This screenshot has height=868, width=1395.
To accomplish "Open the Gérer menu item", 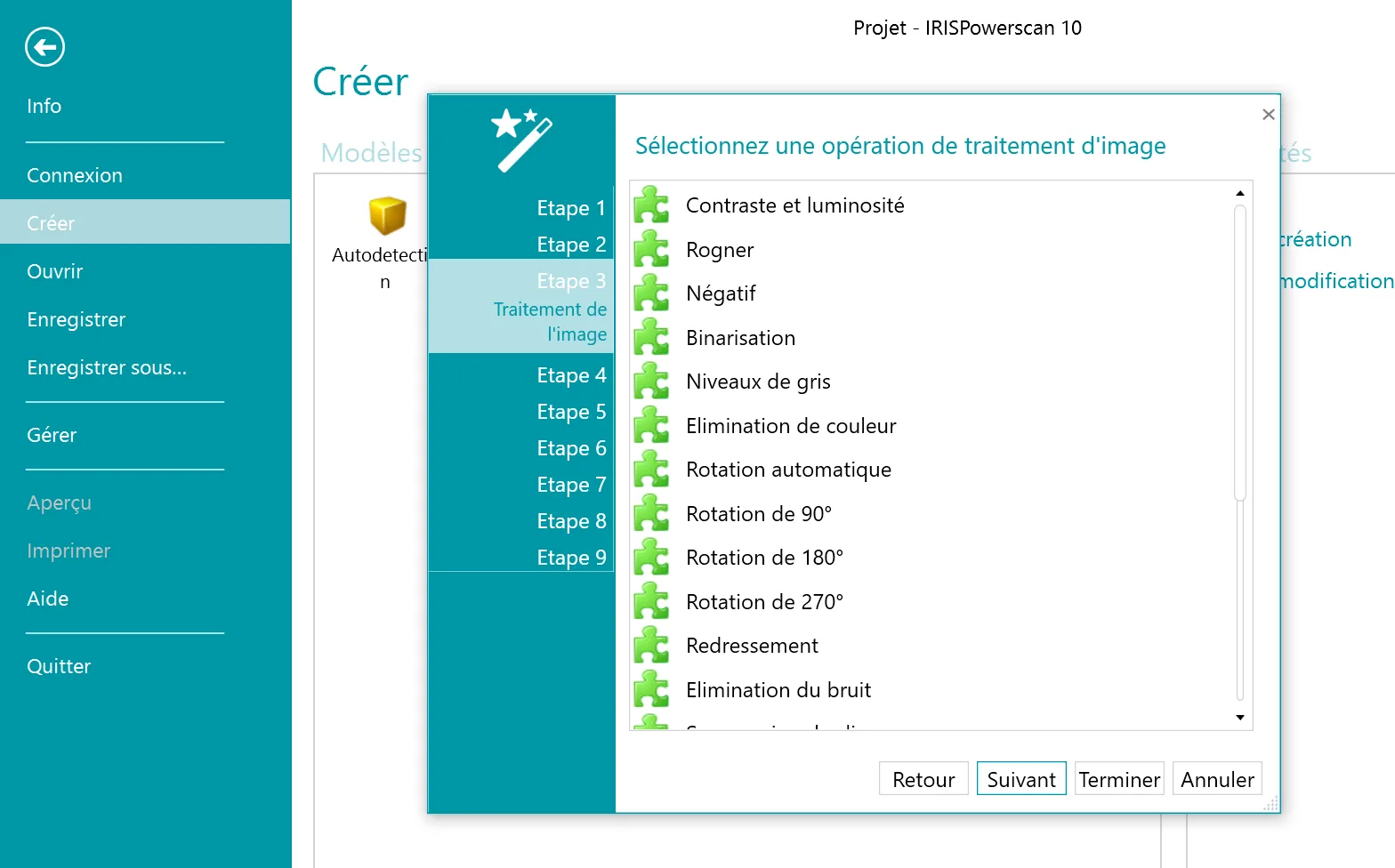I will [x=52, y=435].
